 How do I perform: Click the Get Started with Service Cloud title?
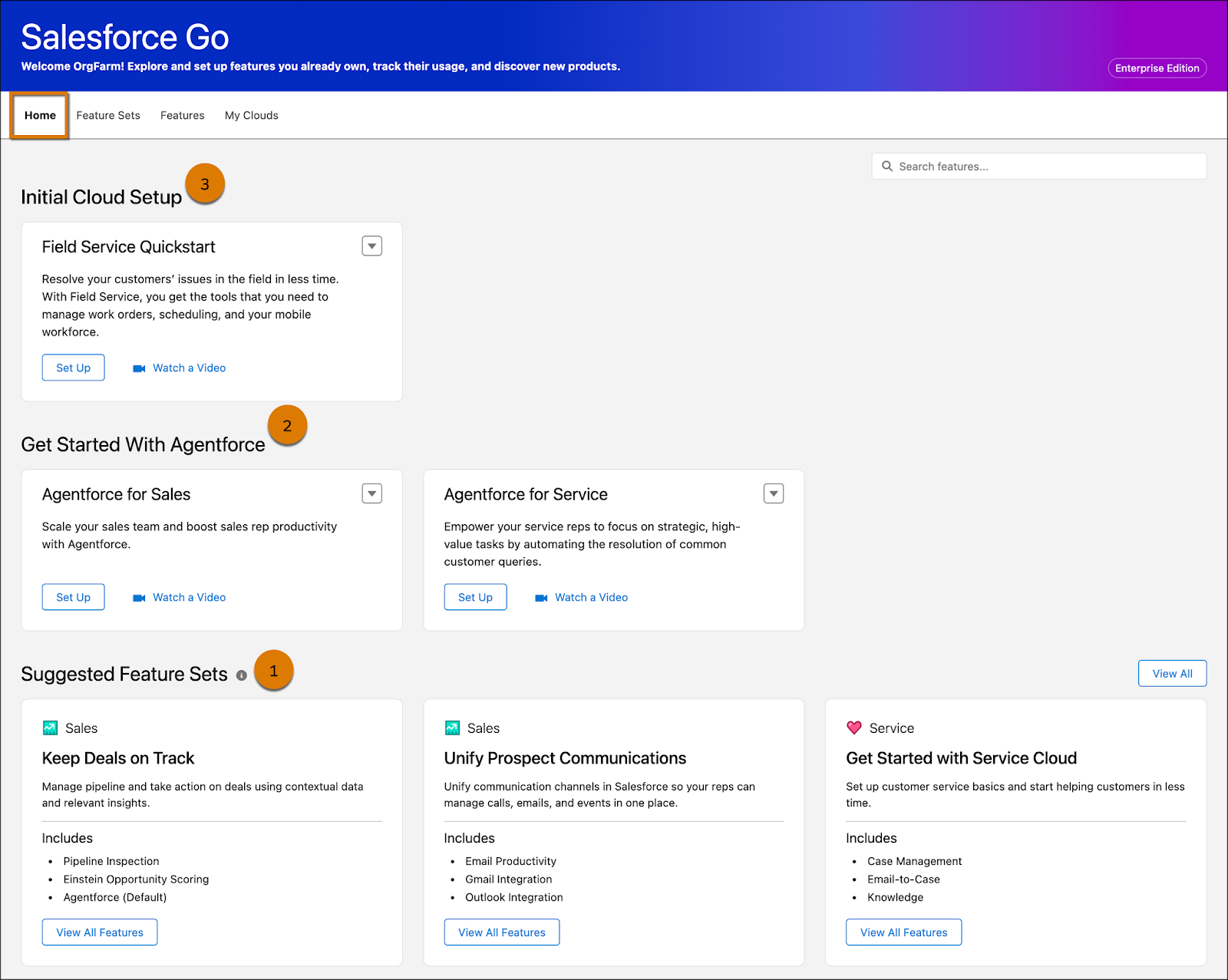[x=962, y=758]
